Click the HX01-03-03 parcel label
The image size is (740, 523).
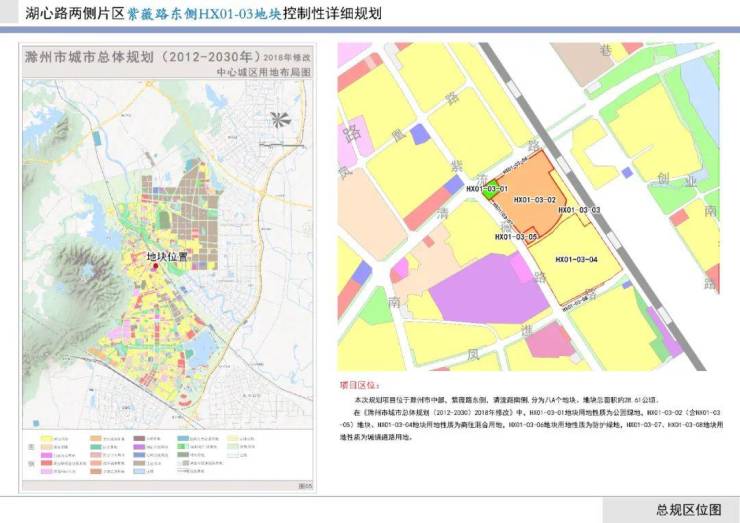(578, 210)
